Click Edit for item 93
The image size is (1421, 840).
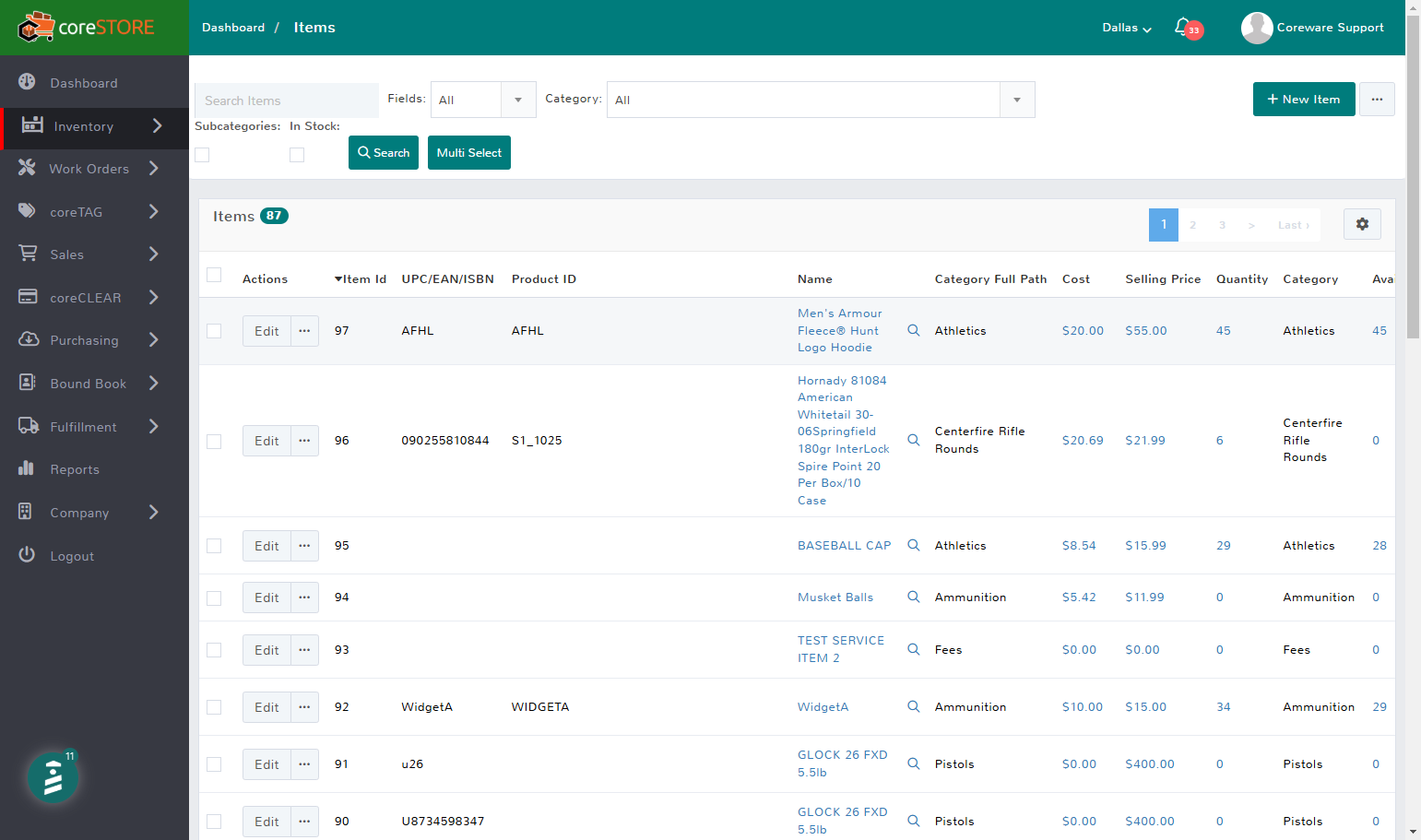266,650
